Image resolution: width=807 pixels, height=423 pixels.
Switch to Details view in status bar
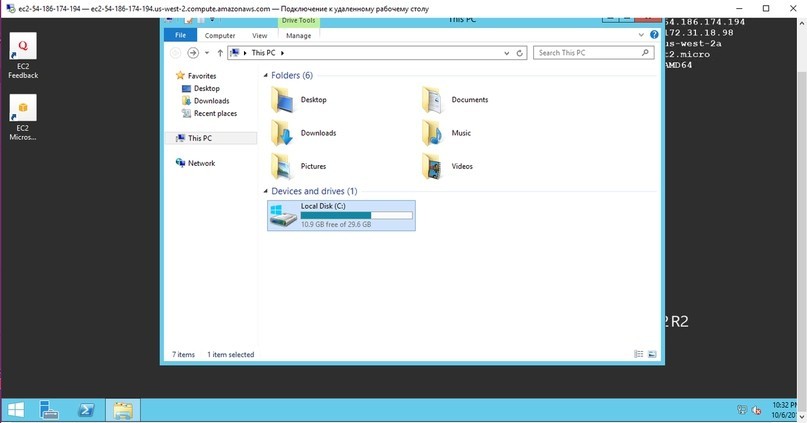point(639,354)
